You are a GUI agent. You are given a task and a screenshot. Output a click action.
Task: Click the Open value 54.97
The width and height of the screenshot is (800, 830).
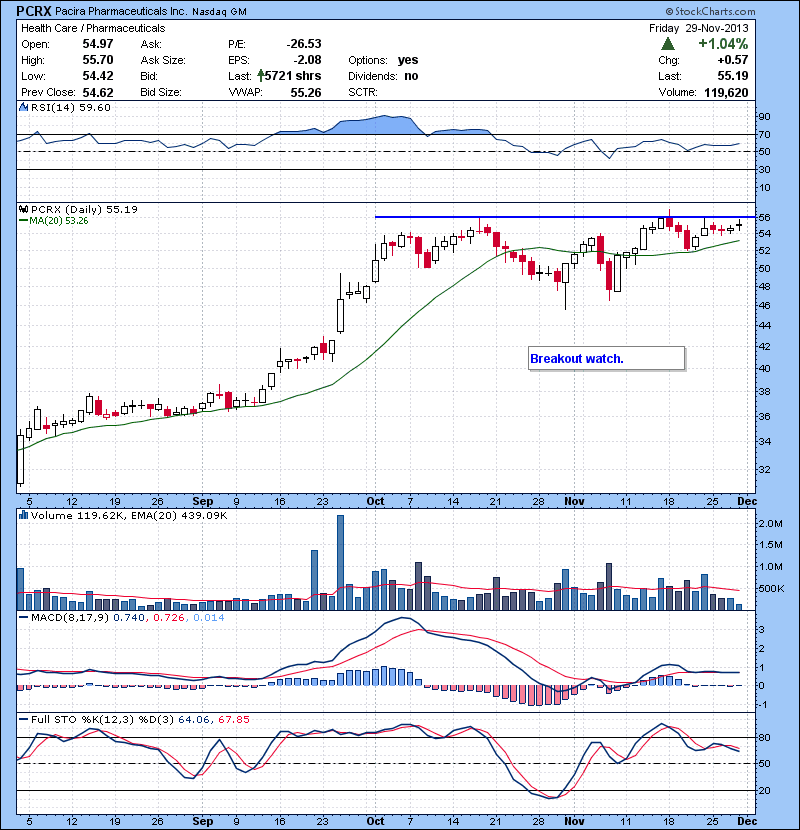pyautogui.click(x=98, y=44)
